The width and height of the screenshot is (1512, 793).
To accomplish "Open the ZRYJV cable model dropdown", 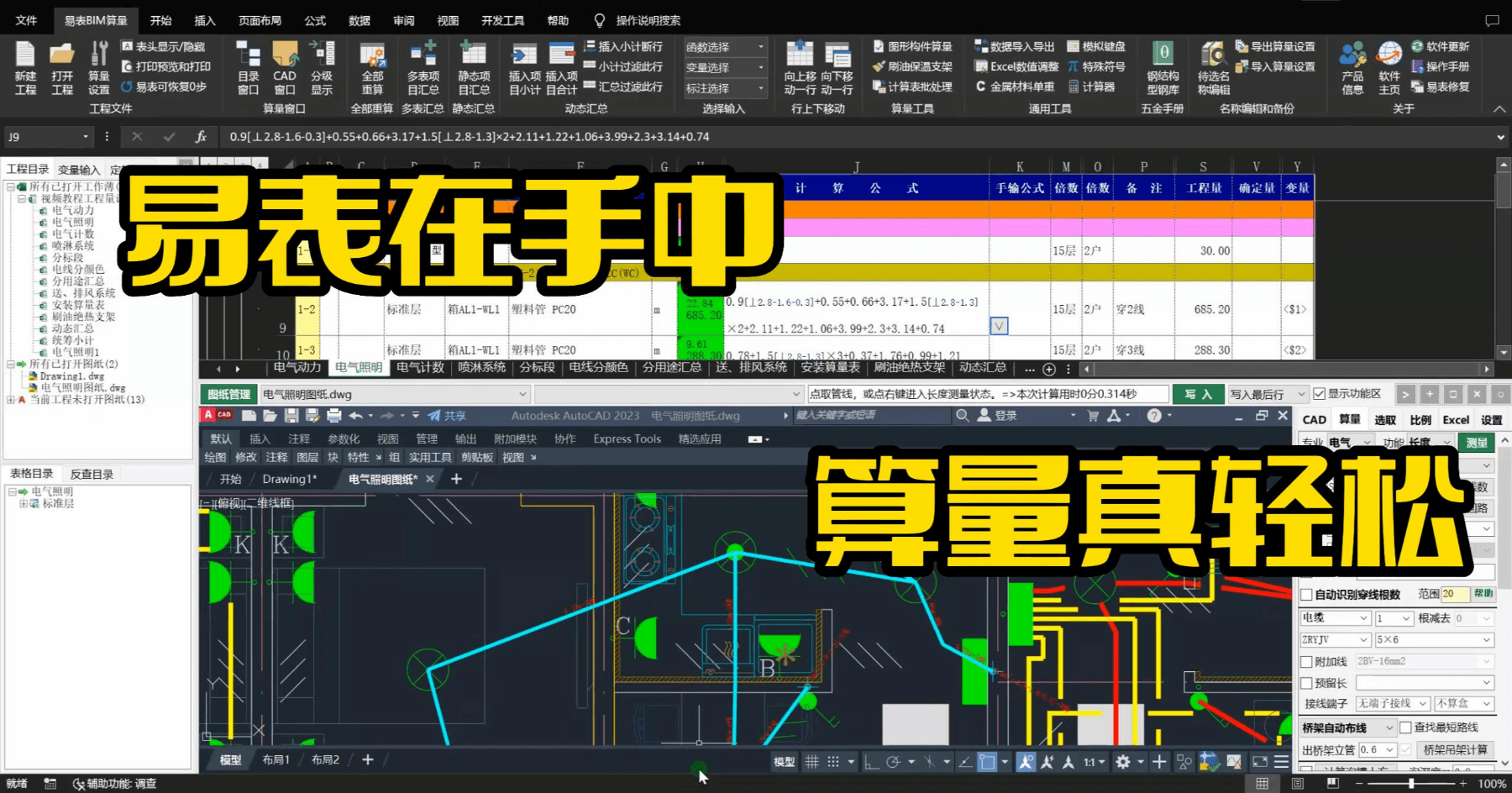I will tap(1336, 640).
